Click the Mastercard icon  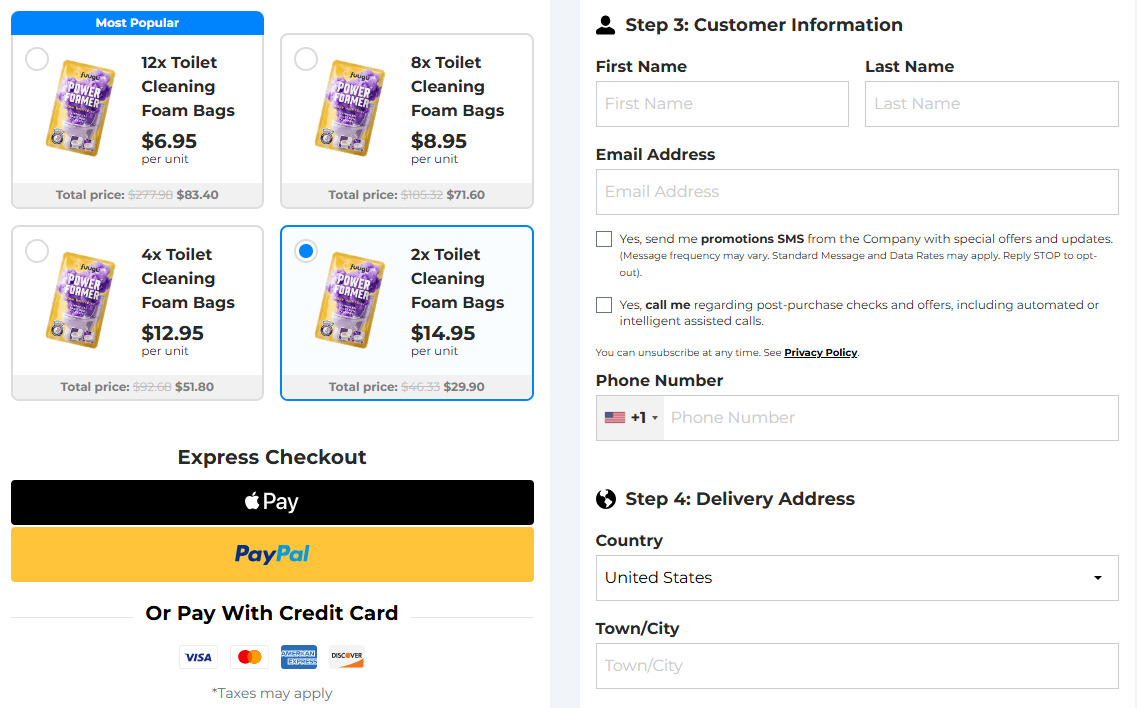[249, 657]
